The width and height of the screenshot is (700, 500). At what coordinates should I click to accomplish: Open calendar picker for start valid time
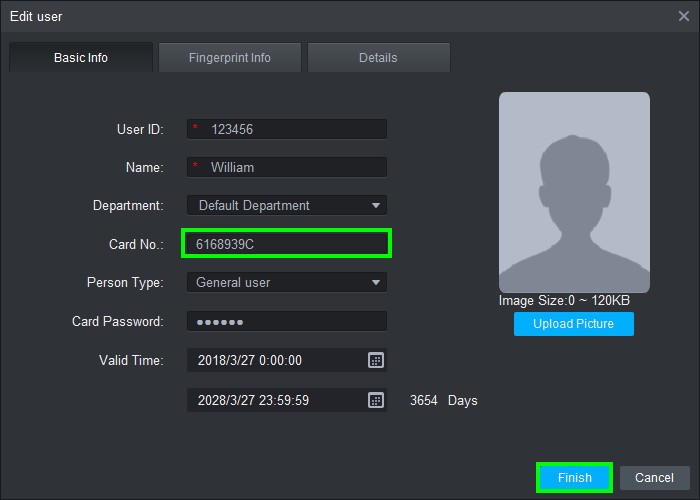click(376, 360)
